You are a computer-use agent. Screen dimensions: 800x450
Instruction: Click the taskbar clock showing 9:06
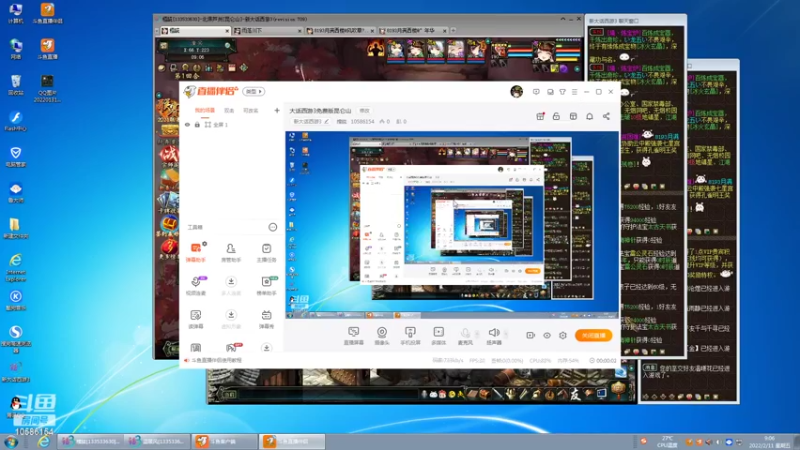point(769,441)
